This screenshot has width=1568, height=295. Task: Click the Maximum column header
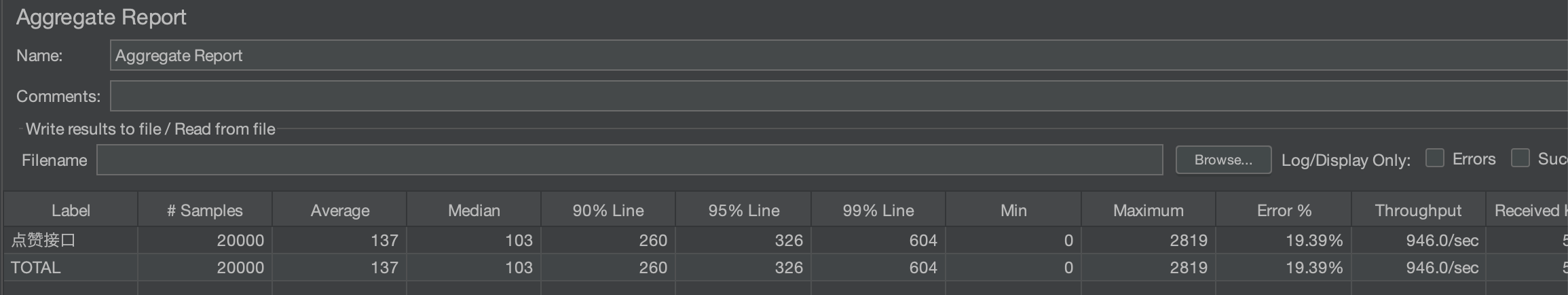click(1148, 211)
